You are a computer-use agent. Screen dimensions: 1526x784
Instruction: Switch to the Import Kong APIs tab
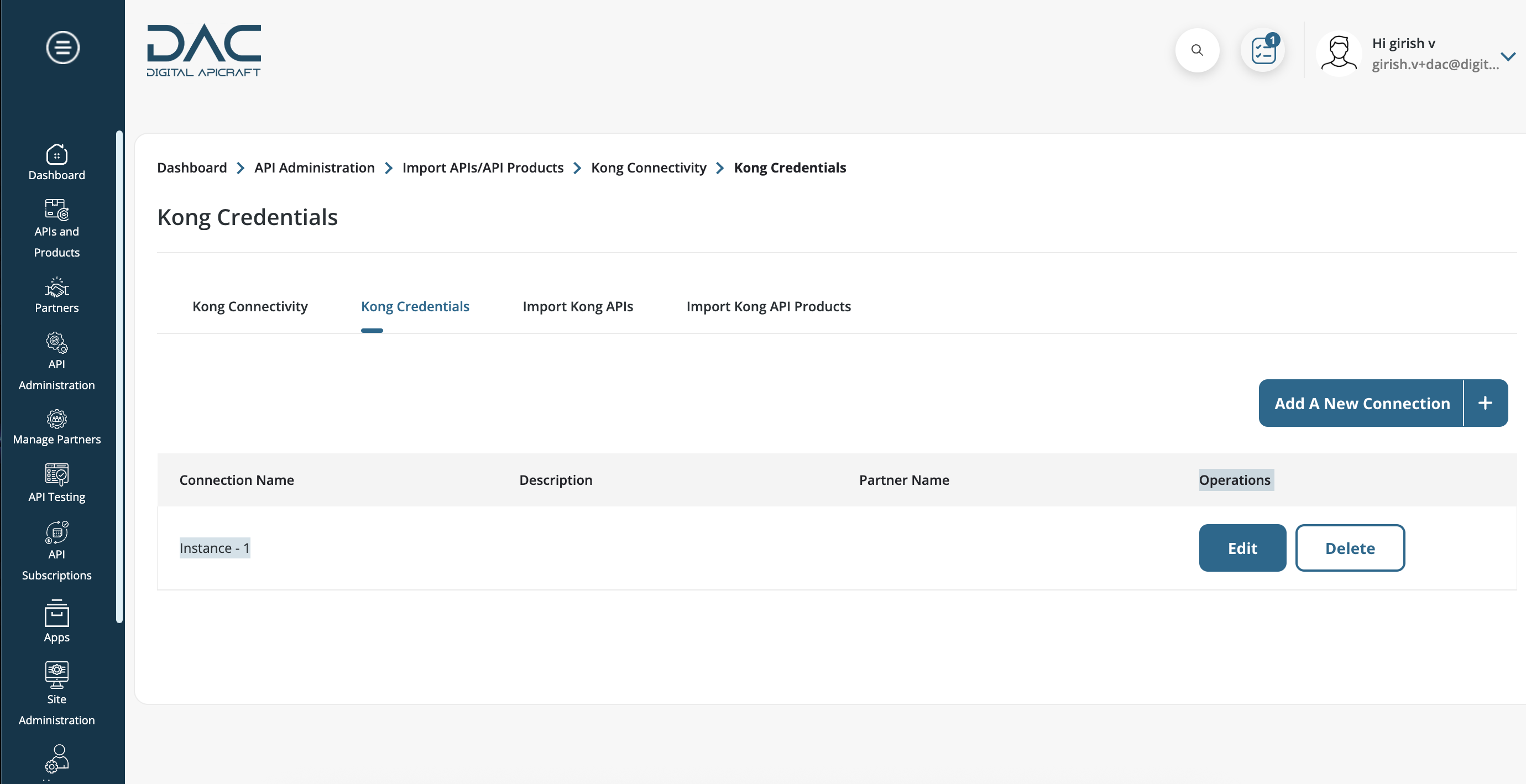pyautogui.click(x=578, y=306)
